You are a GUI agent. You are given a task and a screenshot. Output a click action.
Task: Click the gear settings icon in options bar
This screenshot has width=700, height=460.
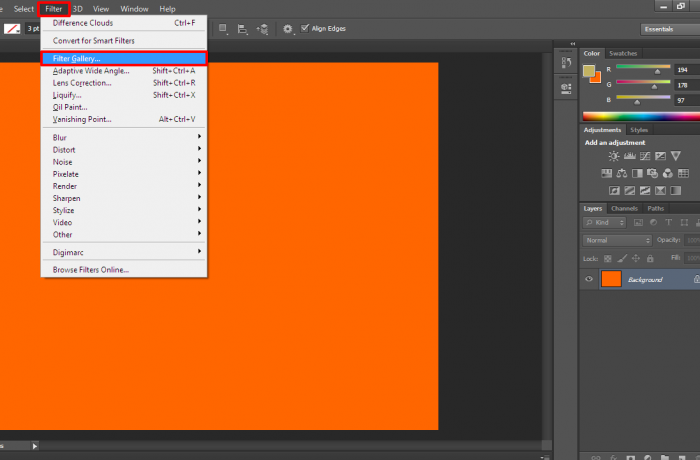click(288, 29)
